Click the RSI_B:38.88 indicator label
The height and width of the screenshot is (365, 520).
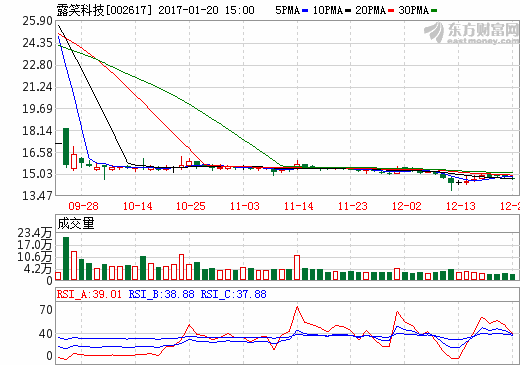pyautogui.click(x=161, y=294)
